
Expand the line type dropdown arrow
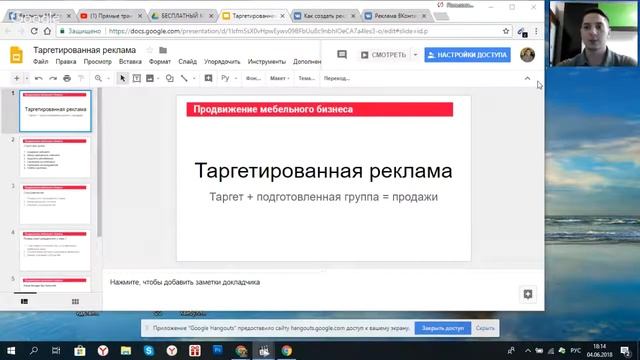click(x=194, y=78)
